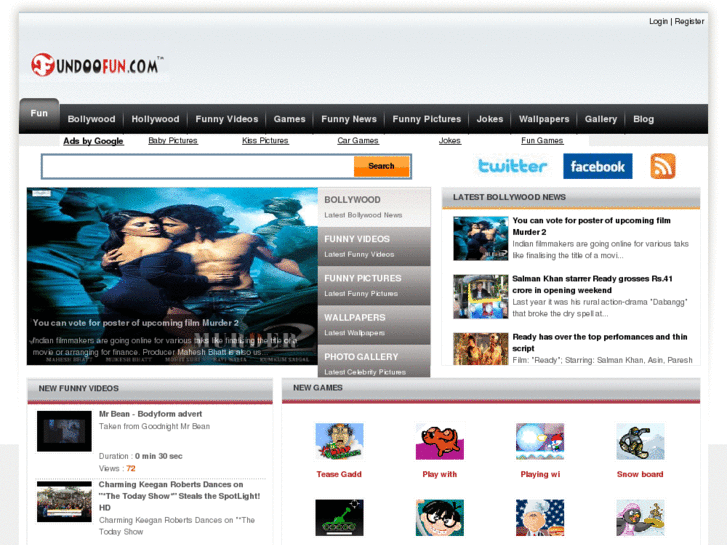Go to the Hollywood menu item
Image resolution: width=727 pixels, height=545 pixels.
coord(155,119)
